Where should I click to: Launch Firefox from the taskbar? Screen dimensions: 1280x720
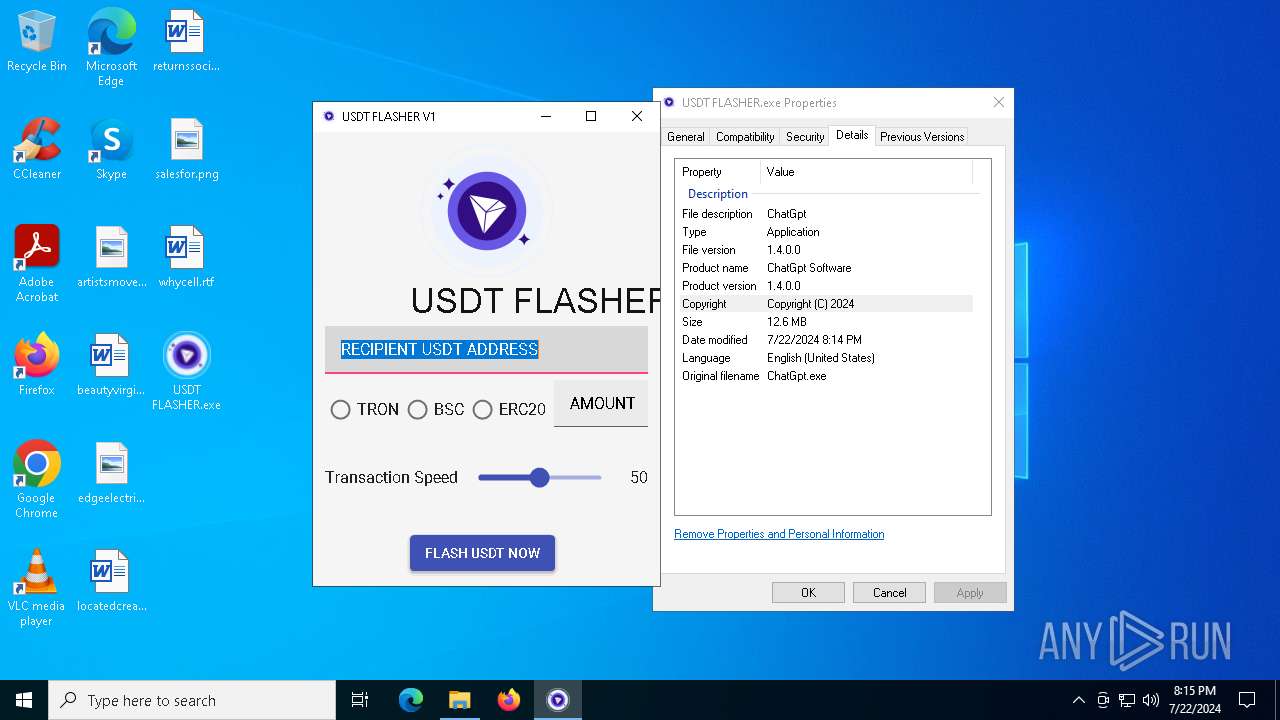point(509,700)
